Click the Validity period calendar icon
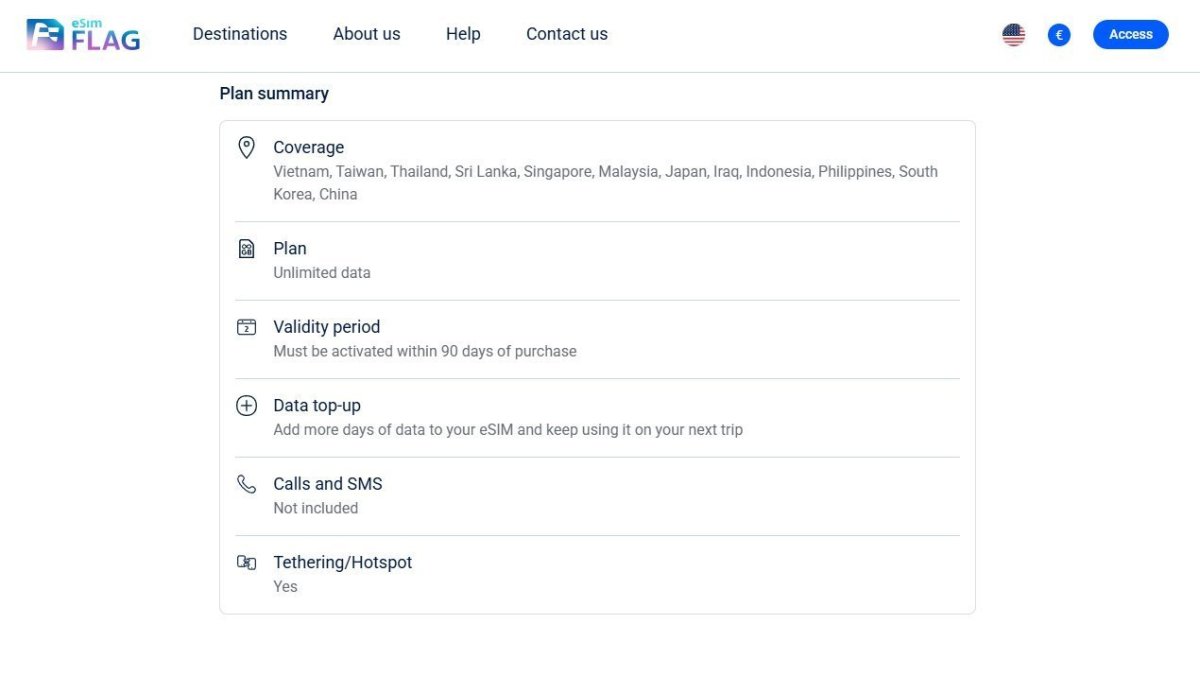 pos(246,327)
